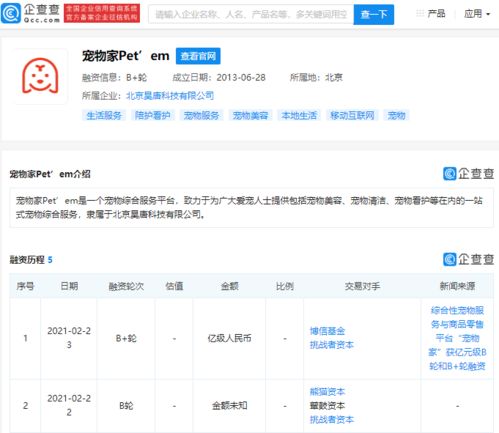Click the 宠物家Pet'em介绍 heading
This screenshot has height=433, width=499.
pyautogui.click(x=50, y=174)
